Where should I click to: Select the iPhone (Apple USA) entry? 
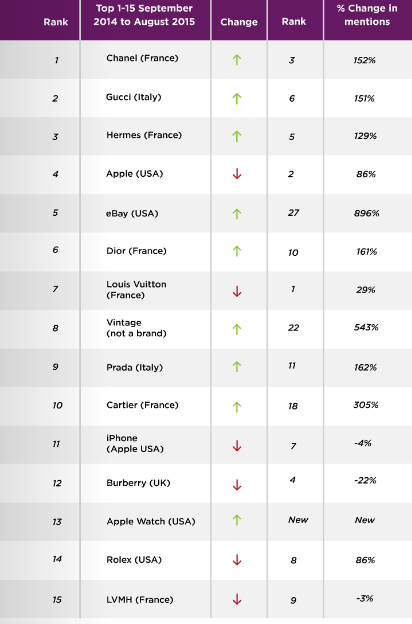135,443
